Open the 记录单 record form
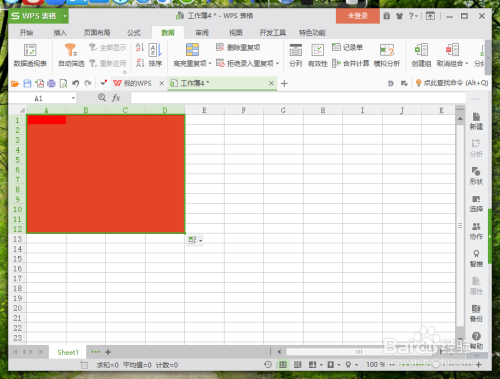500x379 pixels. (x=347, y=47)
